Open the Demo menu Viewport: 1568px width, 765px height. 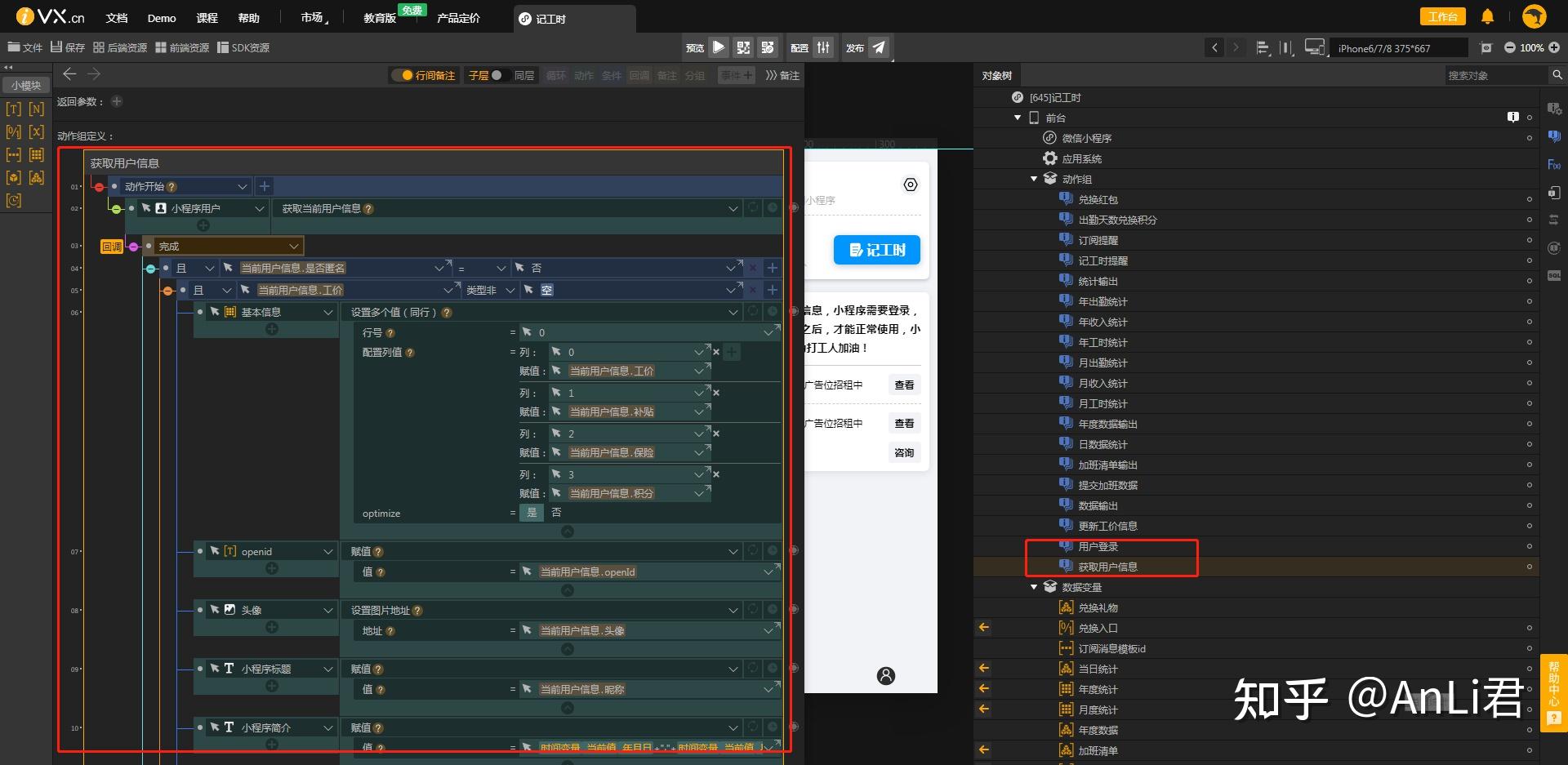(x=162, y=18)
